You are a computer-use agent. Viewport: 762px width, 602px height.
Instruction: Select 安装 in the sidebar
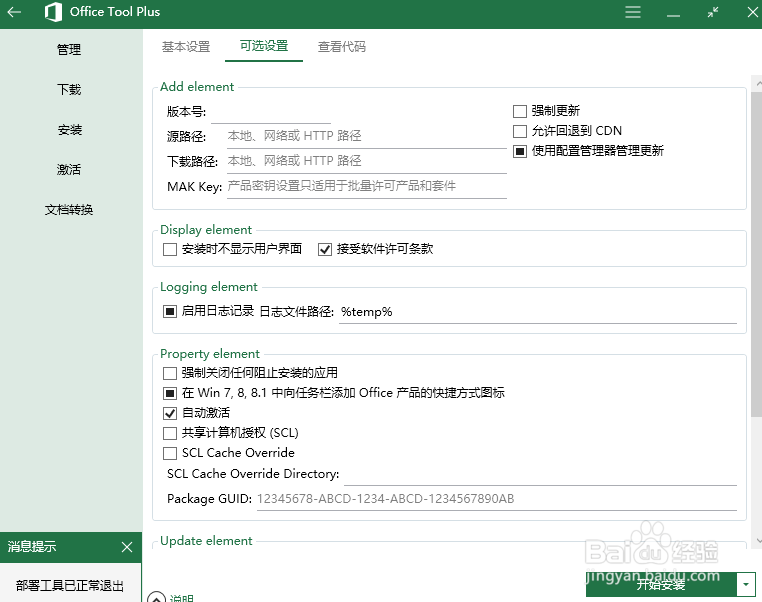pos(69,130)
